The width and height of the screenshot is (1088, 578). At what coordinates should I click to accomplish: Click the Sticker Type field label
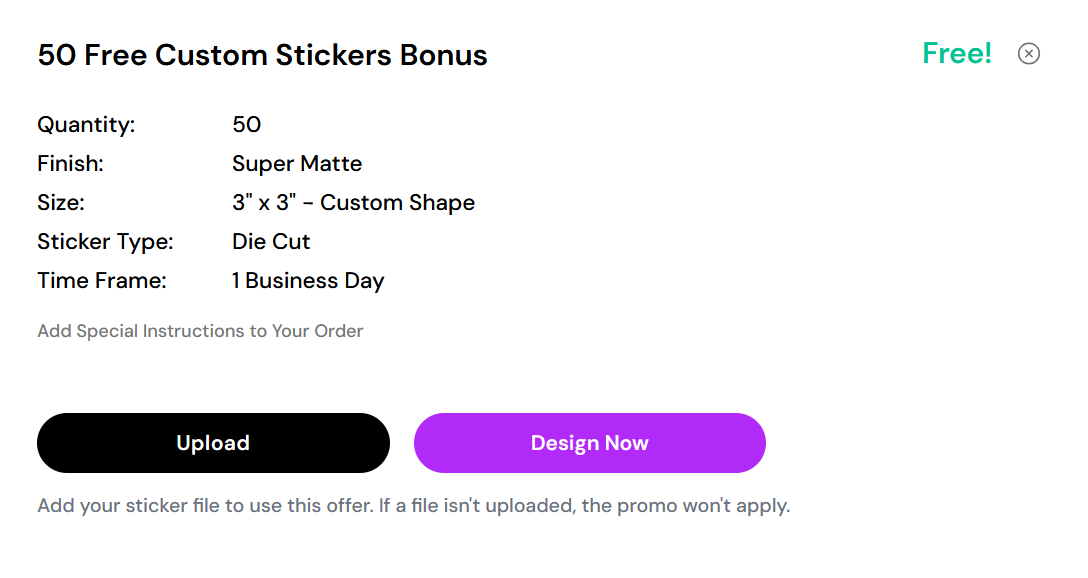coord(105,242)
